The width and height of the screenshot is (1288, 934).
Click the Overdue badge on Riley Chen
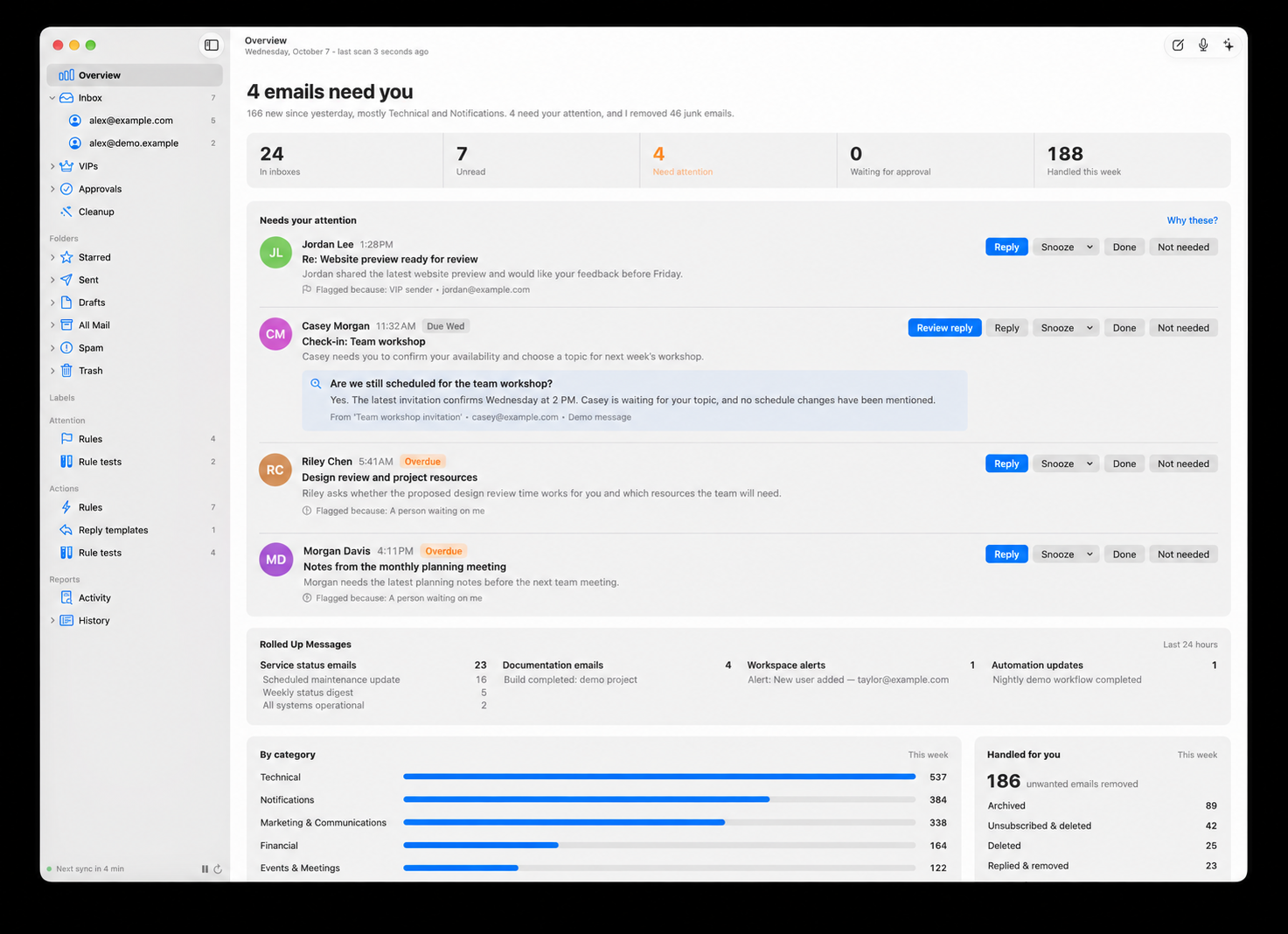422,462
